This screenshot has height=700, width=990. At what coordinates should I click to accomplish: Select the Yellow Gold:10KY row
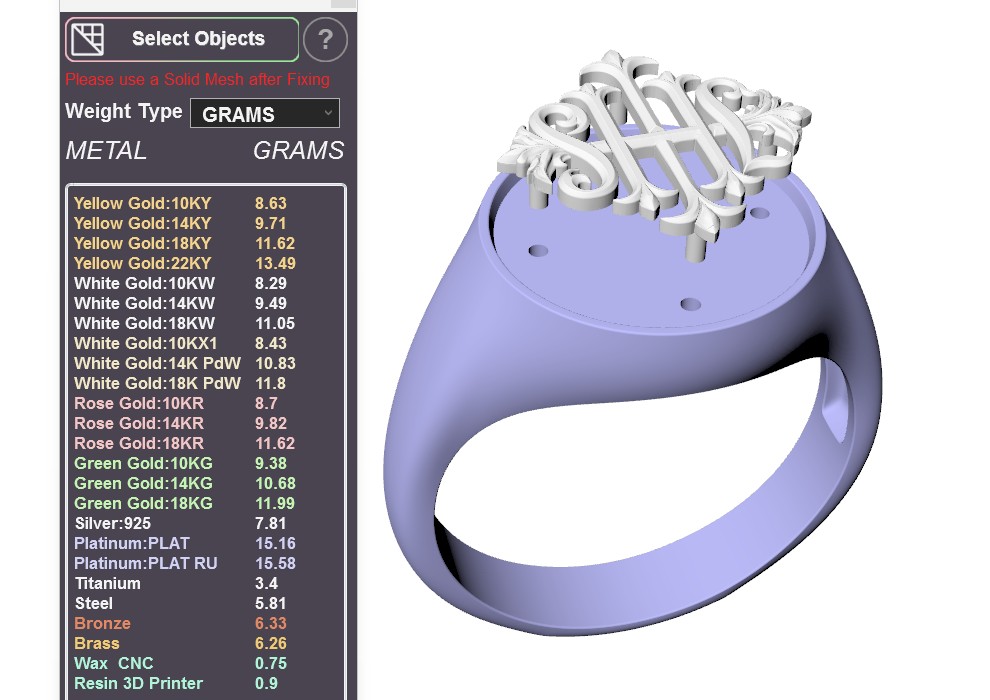tap(206, 203)
